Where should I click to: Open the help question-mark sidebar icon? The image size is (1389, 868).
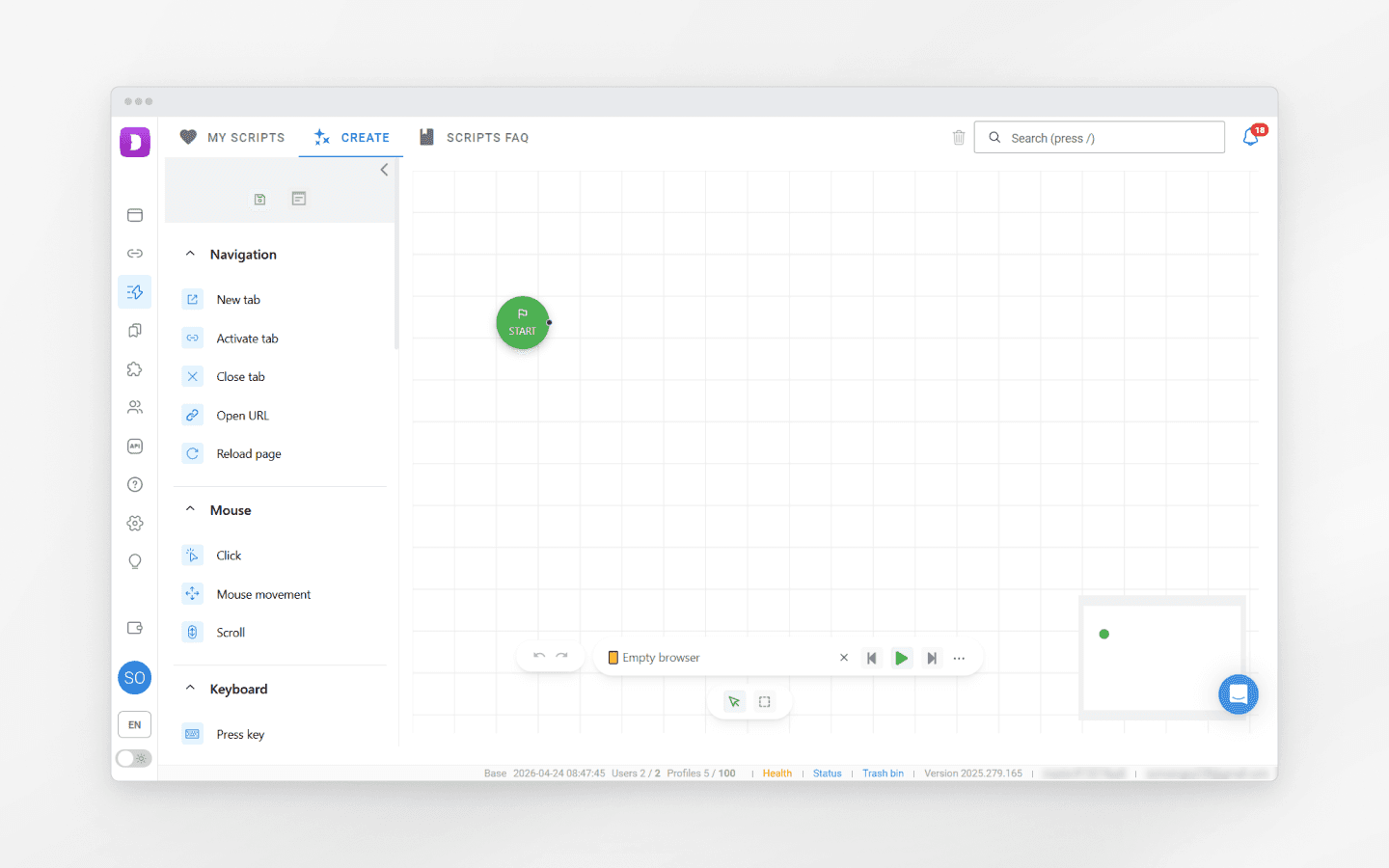135,485
